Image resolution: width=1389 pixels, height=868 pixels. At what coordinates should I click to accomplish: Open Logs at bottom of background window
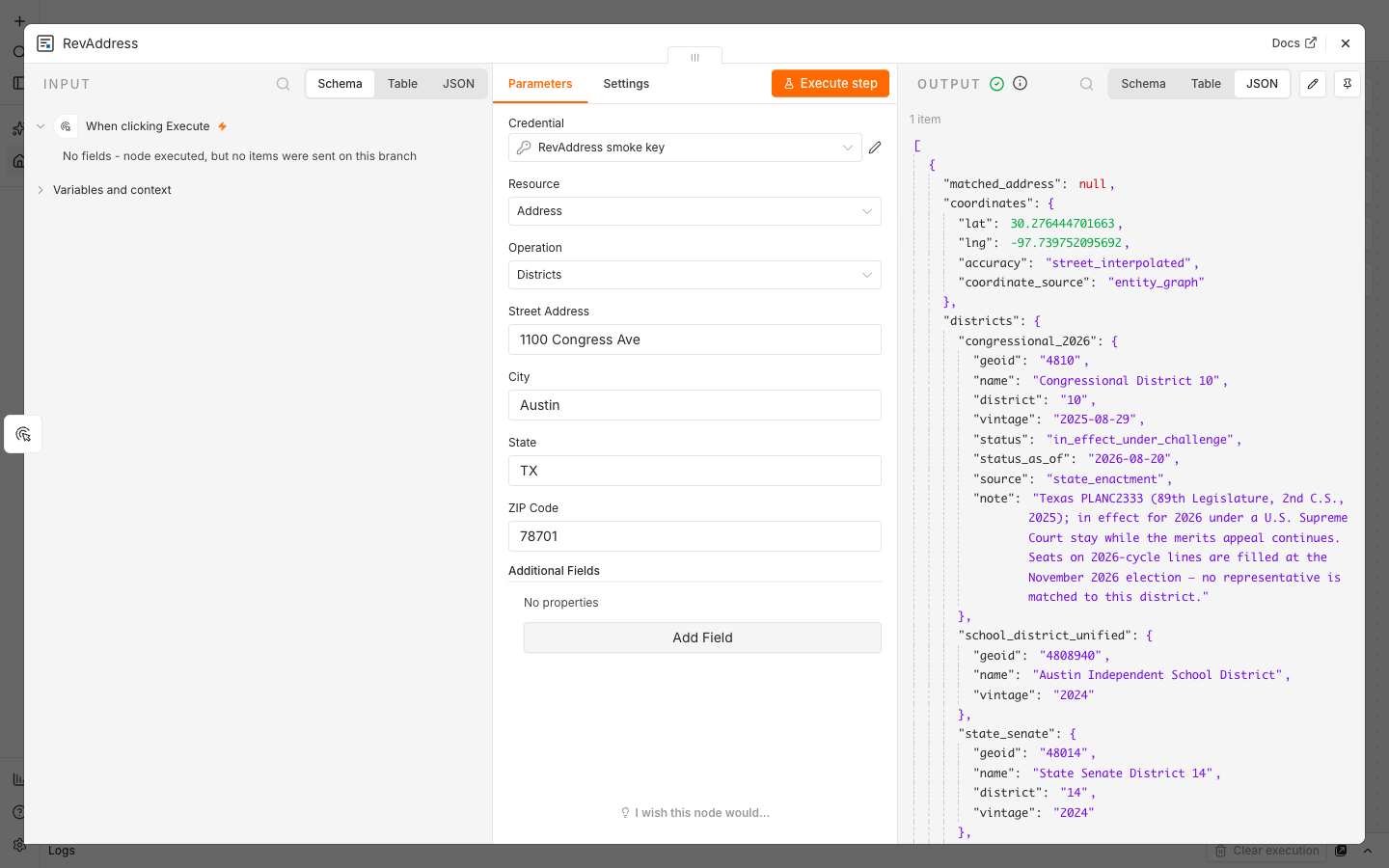tap(62, 851)
